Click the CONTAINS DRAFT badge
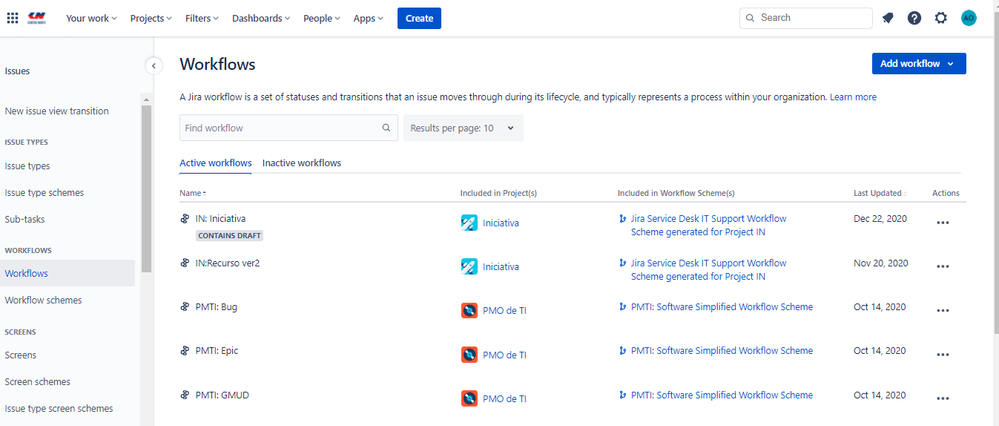The height and width of the screenshot is (426, 999). [x=229, y=236]
